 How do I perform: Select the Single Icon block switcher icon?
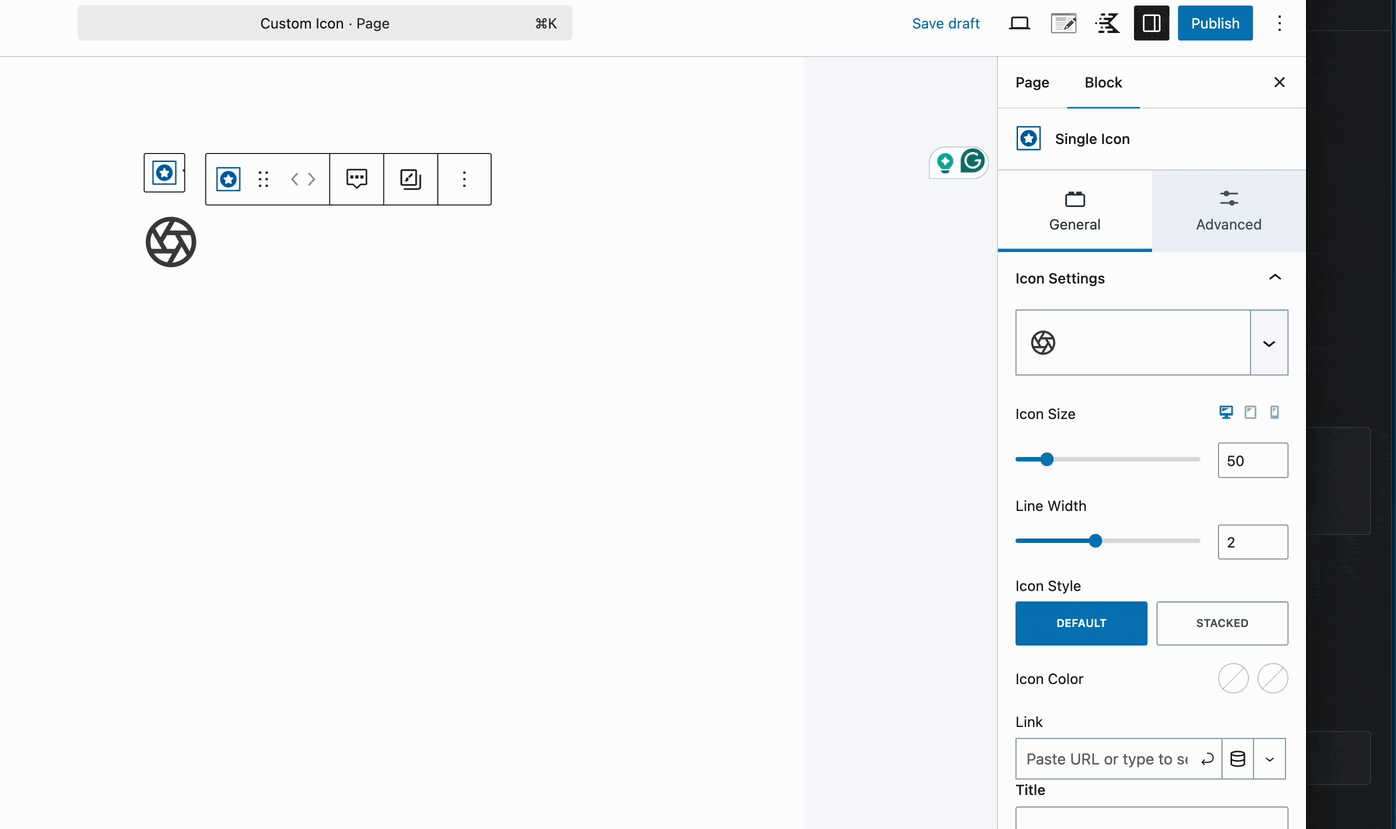tap(228, 179)
